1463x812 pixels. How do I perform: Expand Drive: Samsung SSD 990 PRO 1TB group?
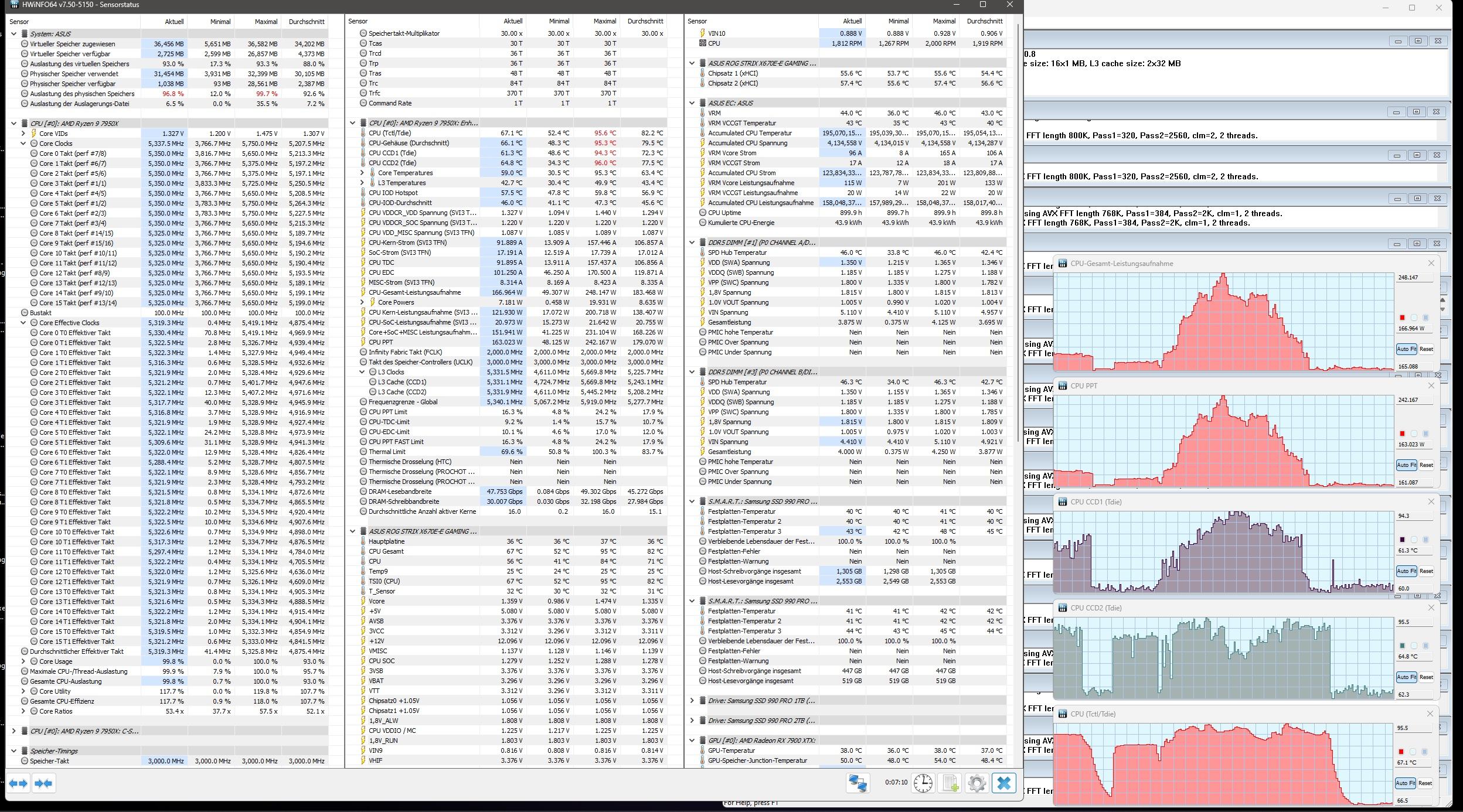click(692, 701)
